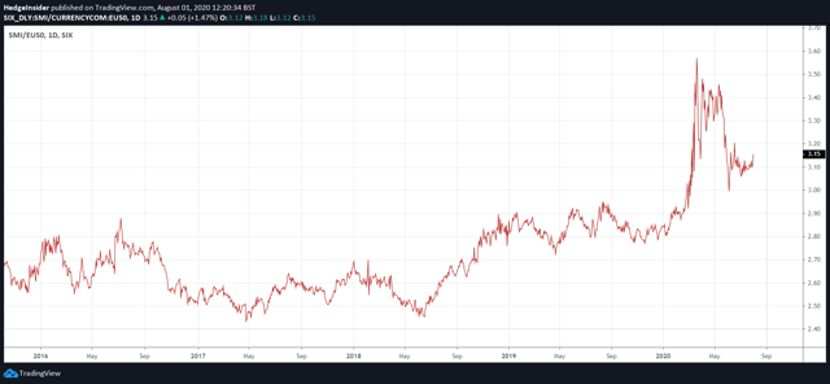Click the 2.40 price axis label
Image resolution: width=830 pixels, height=384 pixels.
click(x=814, y=329)
